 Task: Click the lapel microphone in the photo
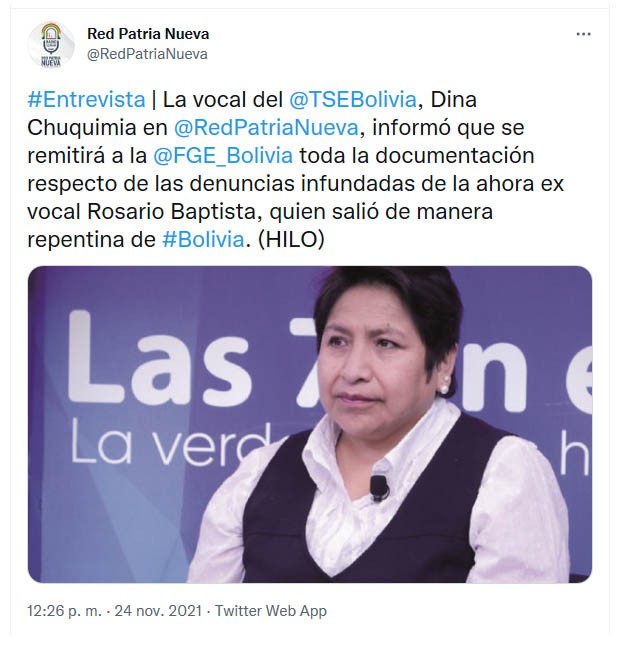(x=379, y=488)
